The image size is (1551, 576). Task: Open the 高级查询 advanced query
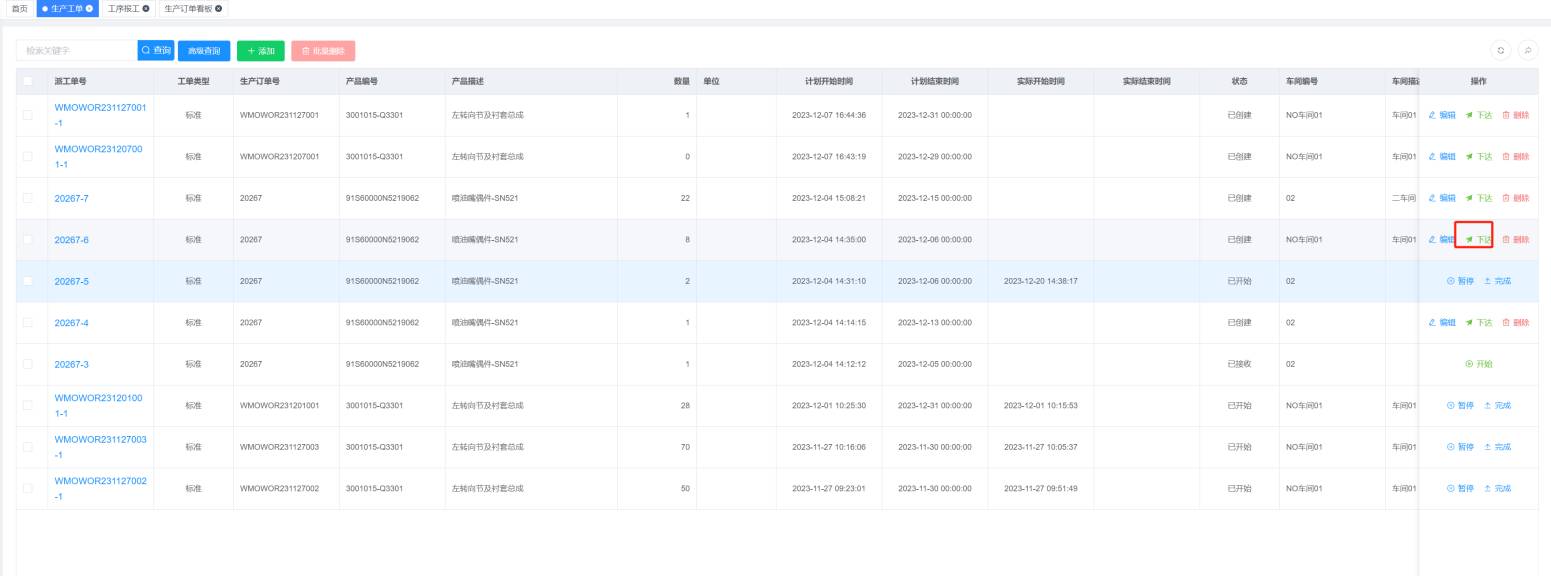tap(204, 50)
